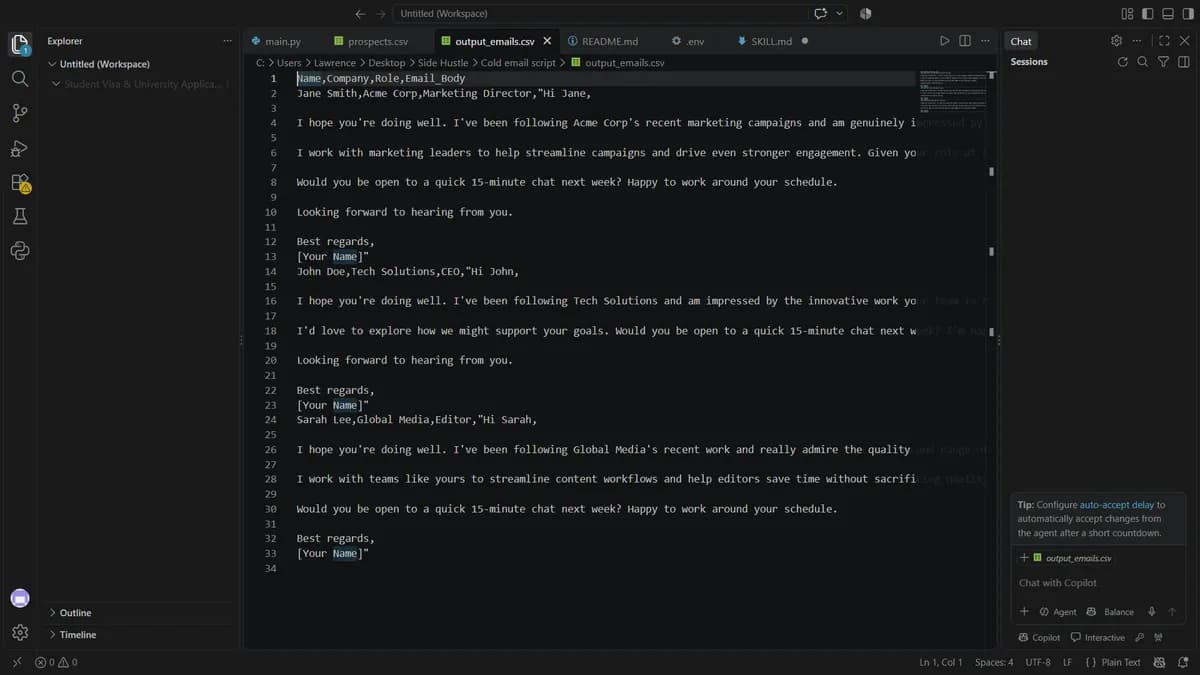
Task: Maximize the Chat panel
Action: (x=1164, y=41)
